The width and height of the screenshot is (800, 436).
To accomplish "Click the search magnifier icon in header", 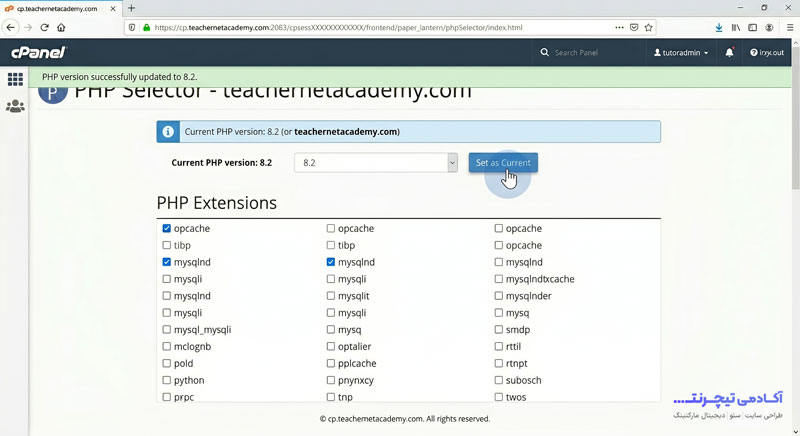I will click(544, 53).
